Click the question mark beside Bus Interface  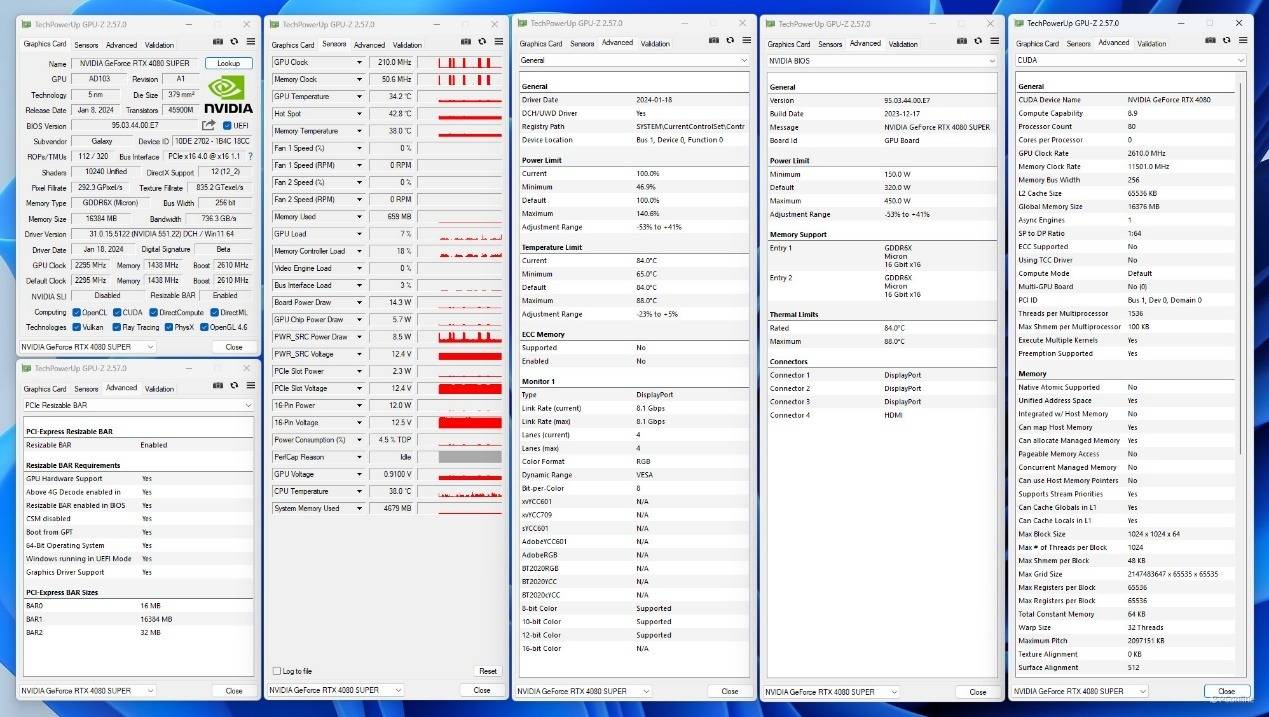coord(250,156)
